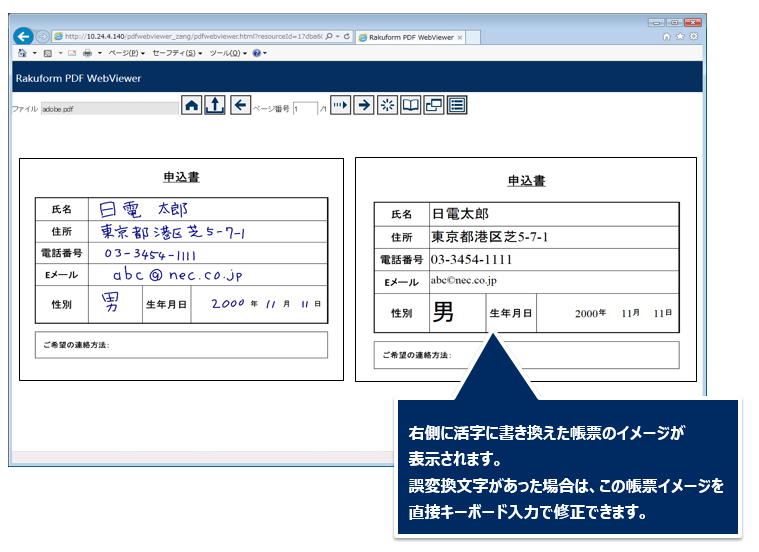Click the upload file icon
759x552 pixels.
point(214,105)
